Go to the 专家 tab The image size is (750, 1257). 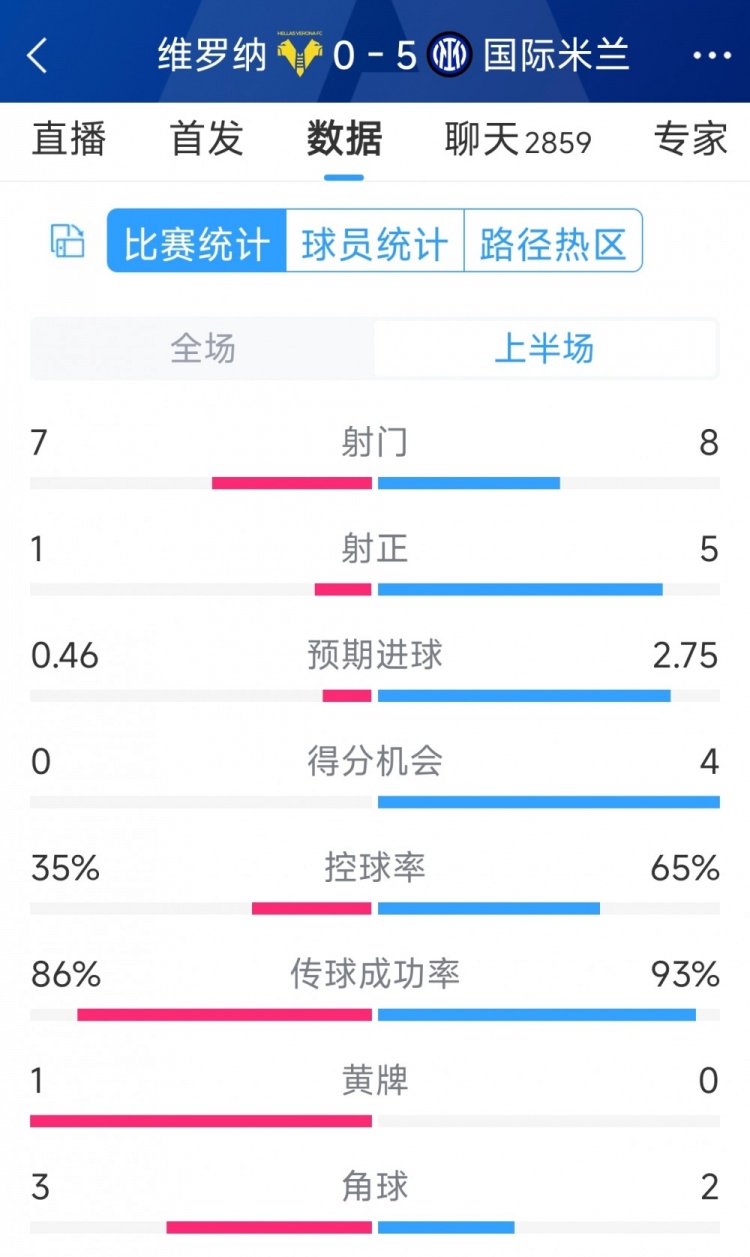690,139
